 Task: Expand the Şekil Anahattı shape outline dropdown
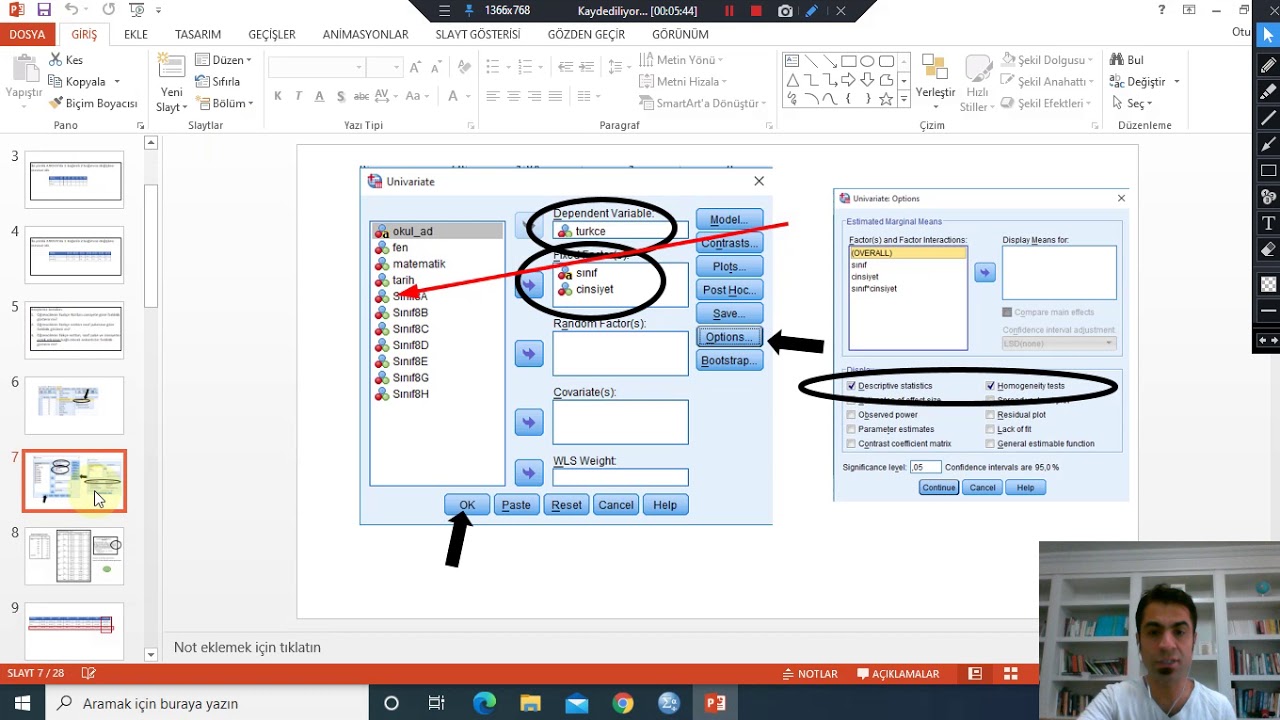(1048, 81)
